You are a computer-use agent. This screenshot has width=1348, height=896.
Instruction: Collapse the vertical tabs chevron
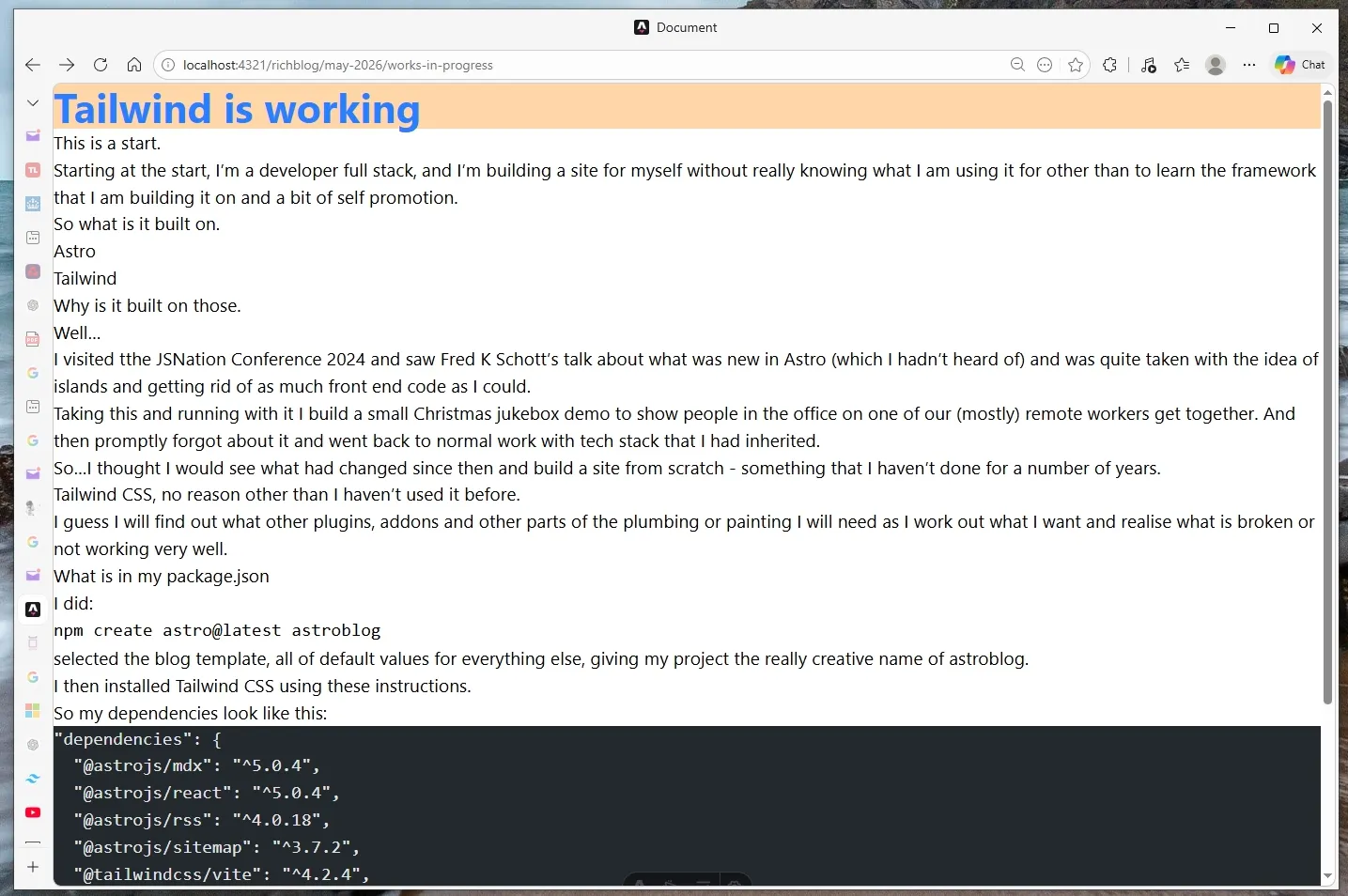pos(33,102)
